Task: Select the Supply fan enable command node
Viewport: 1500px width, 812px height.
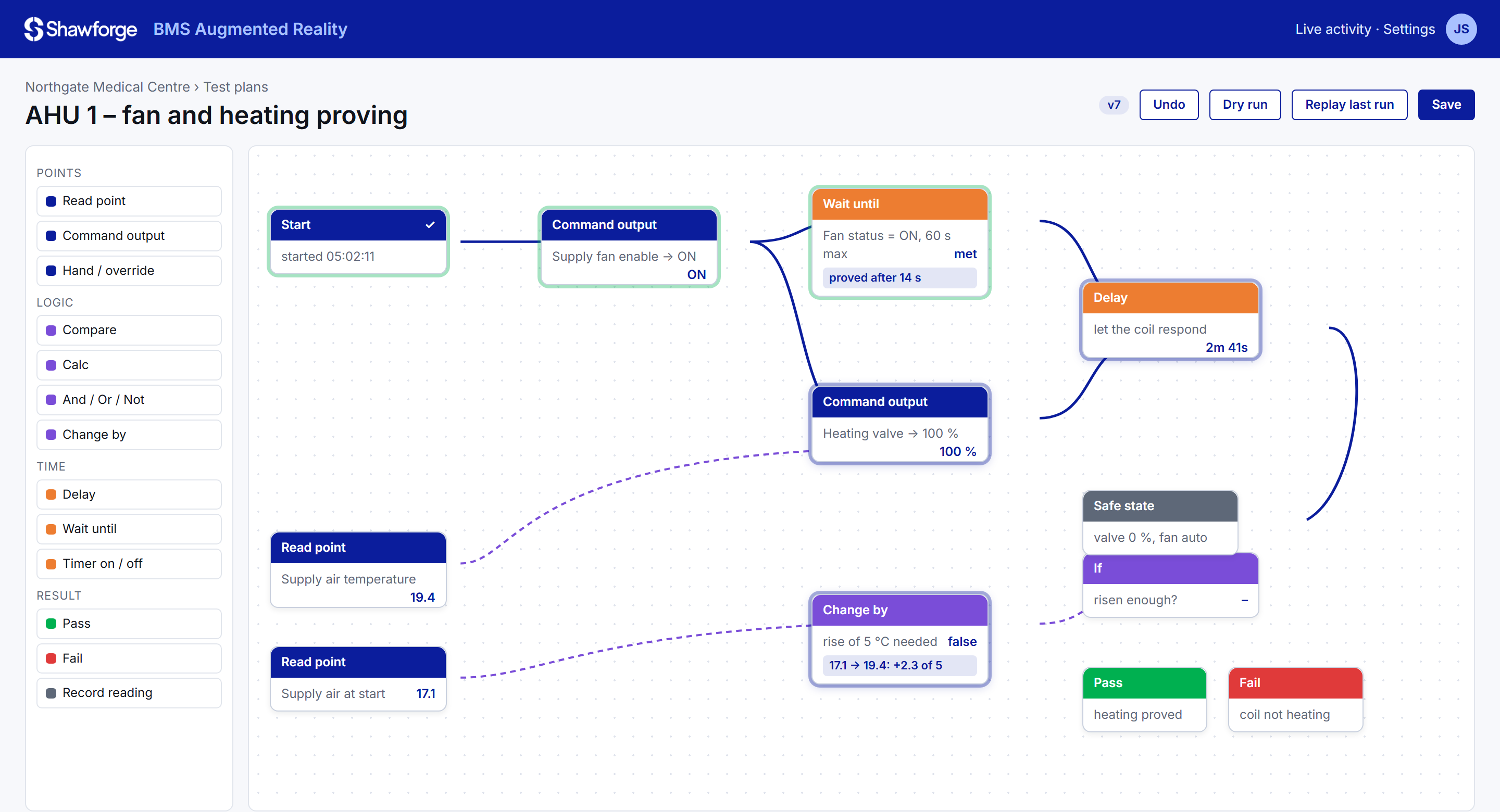Action: coord(629,247)
